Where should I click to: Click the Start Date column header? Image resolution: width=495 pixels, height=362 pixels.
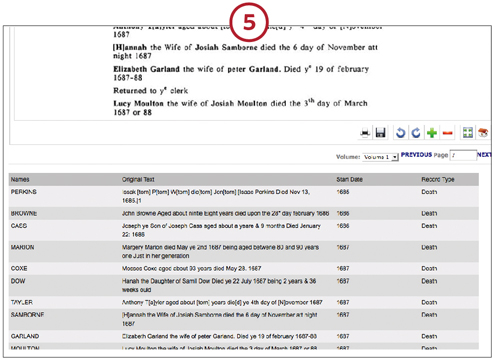pos(349,180)
